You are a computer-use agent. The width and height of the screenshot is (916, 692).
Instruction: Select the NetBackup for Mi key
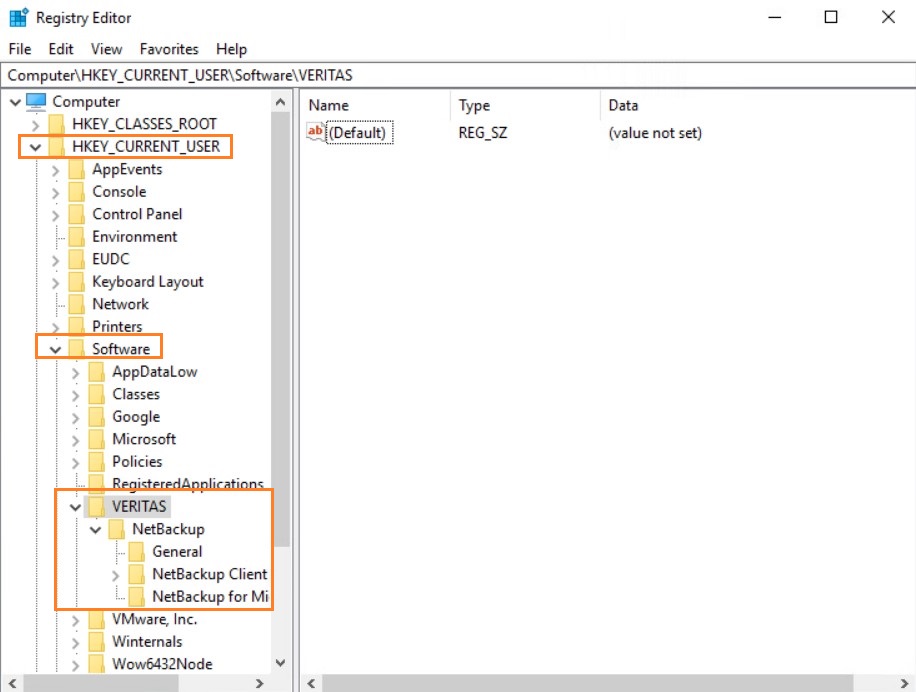tap(210, 597)
